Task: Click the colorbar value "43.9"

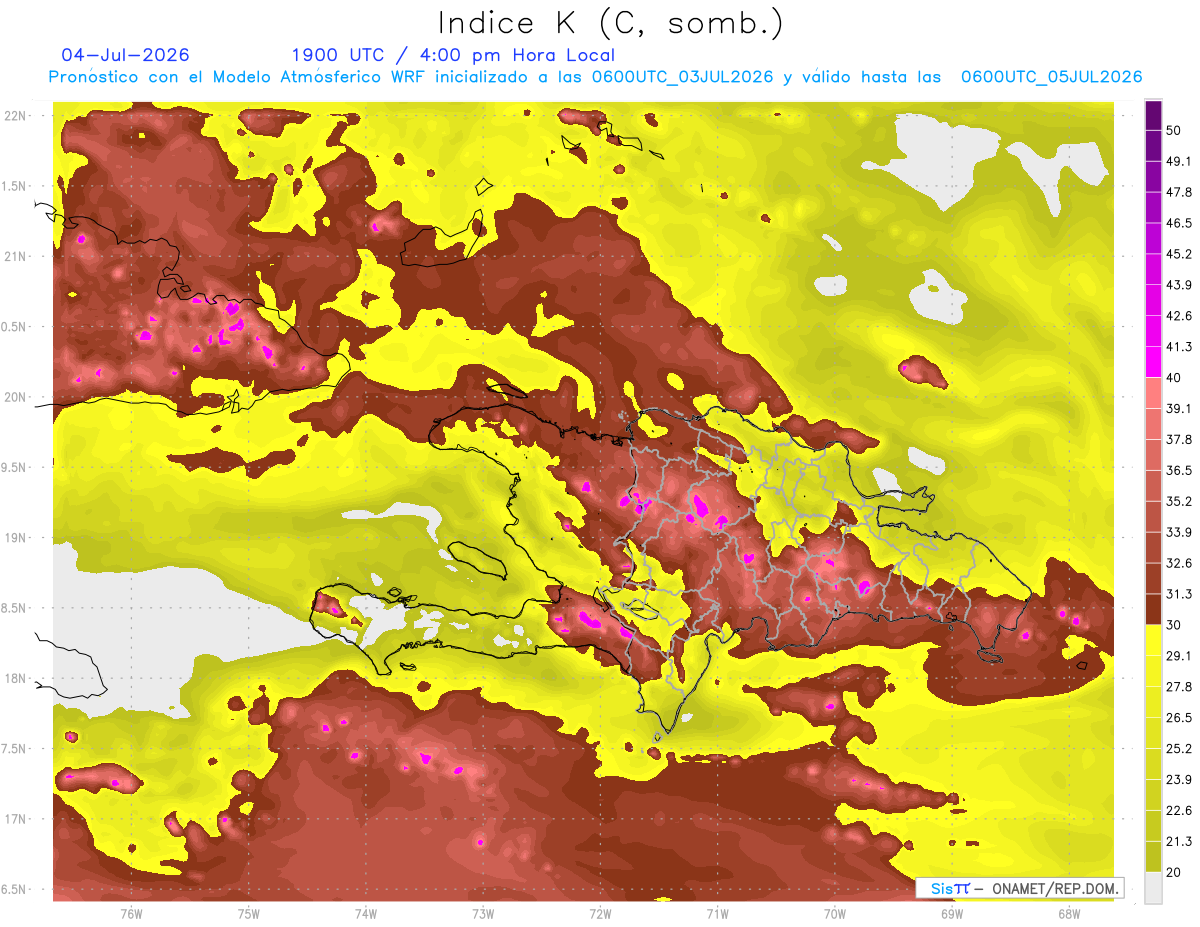Action: (1180, 284)
